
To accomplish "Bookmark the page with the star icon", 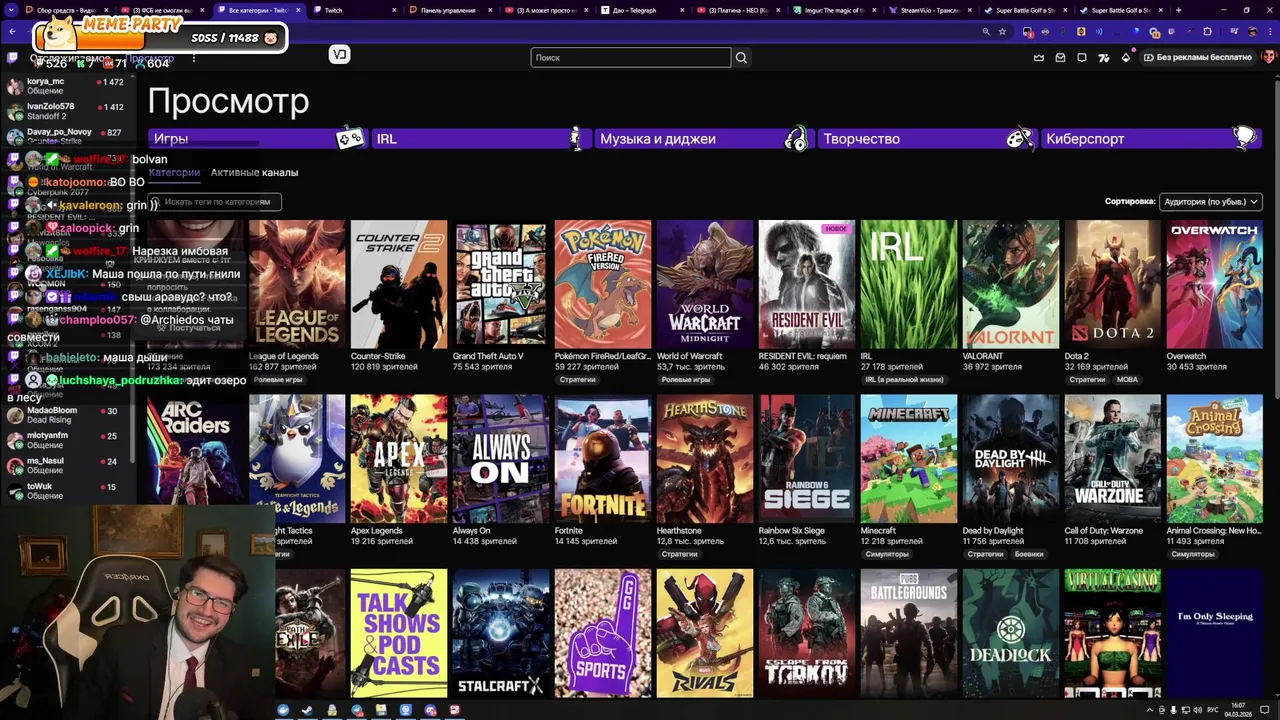I will pos(1002,32).
